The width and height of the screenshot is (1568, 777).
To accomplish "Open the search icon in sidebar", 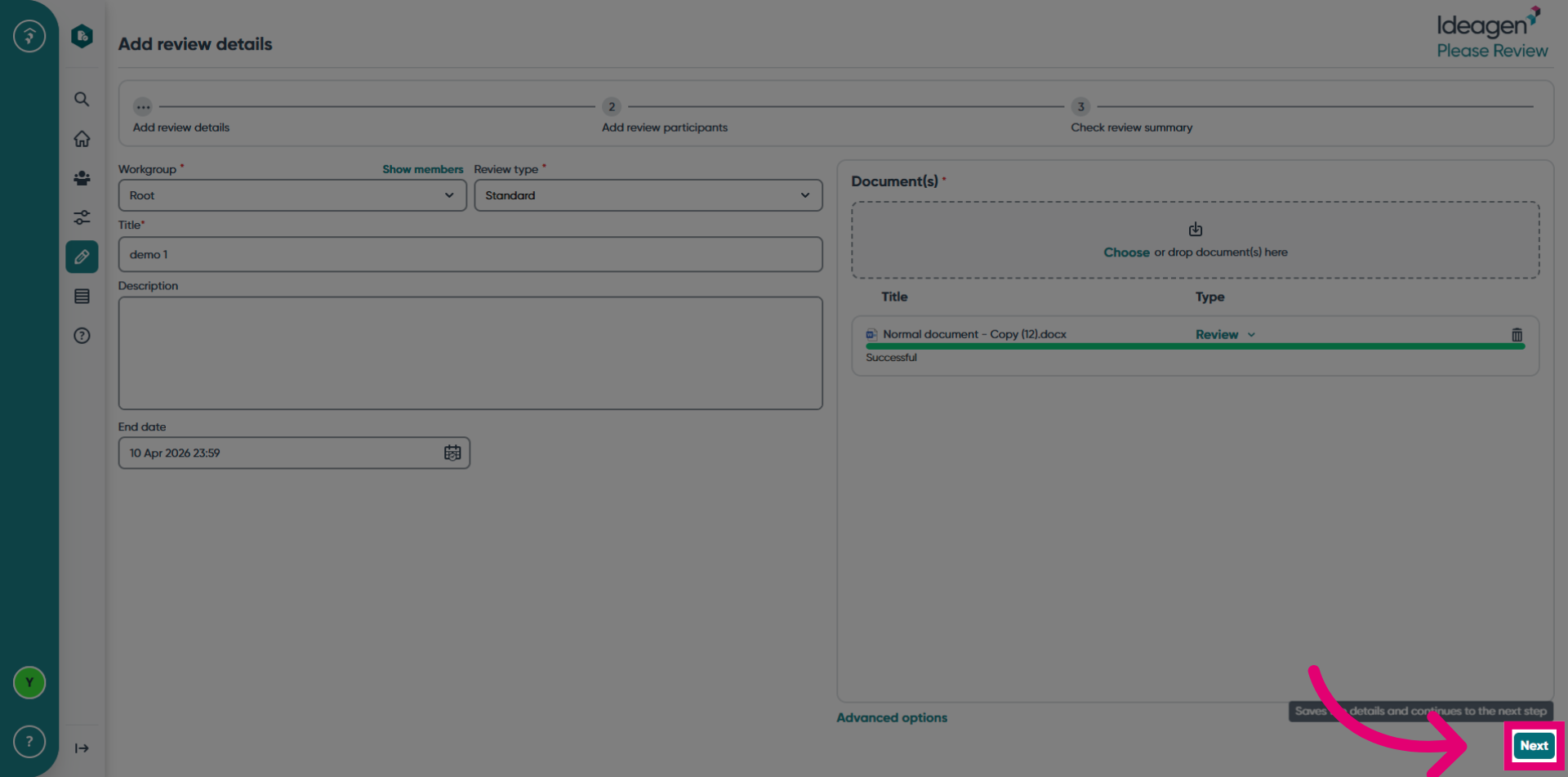I will pos(82,100).
